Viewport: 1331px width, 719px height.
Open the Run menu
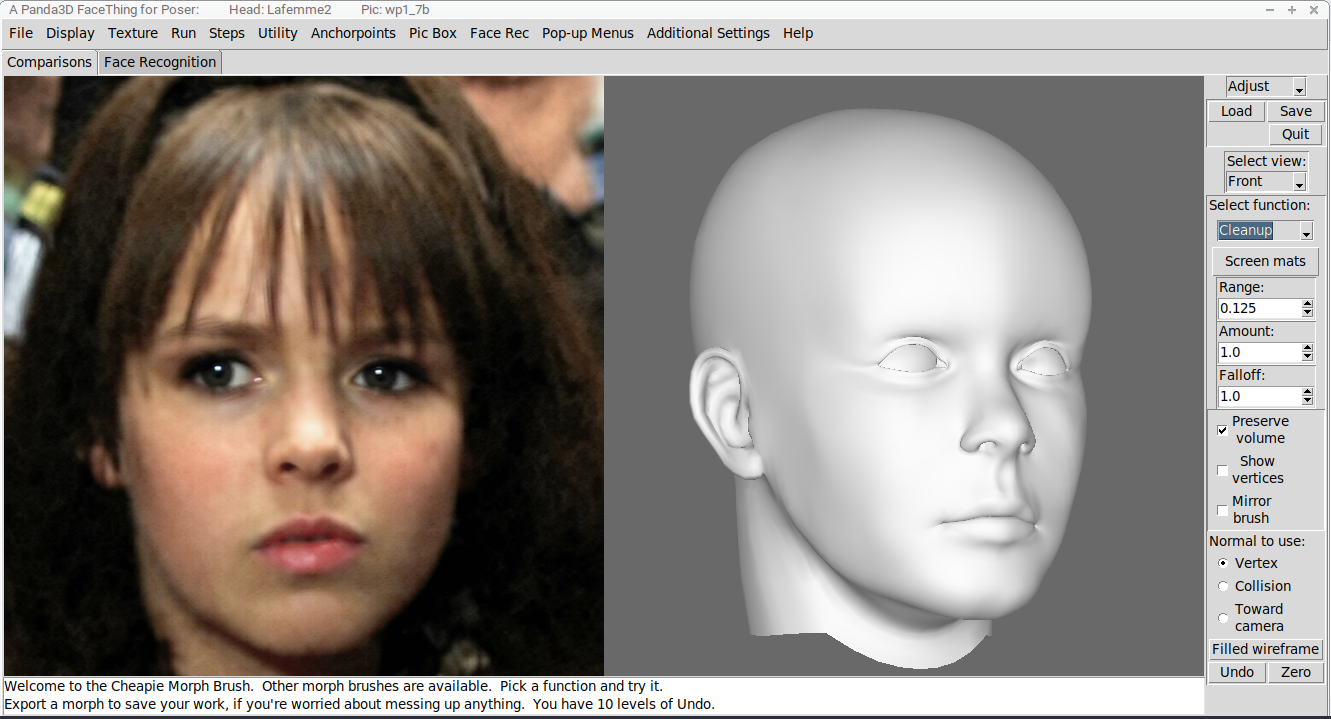coord(183,33)
